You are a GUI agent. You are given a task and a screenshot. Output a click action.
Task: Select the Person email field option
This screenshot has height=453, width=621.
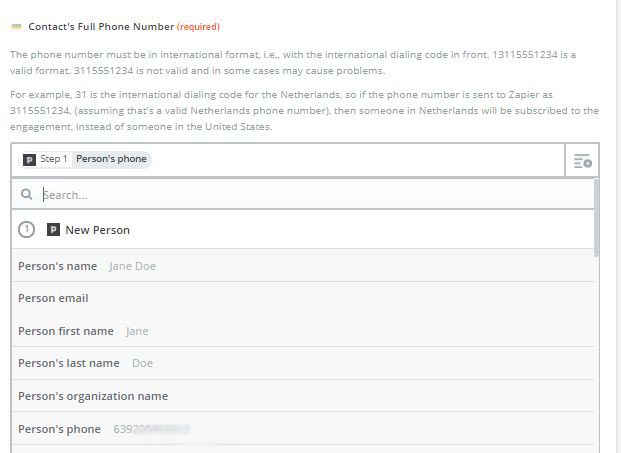[303, 298]
